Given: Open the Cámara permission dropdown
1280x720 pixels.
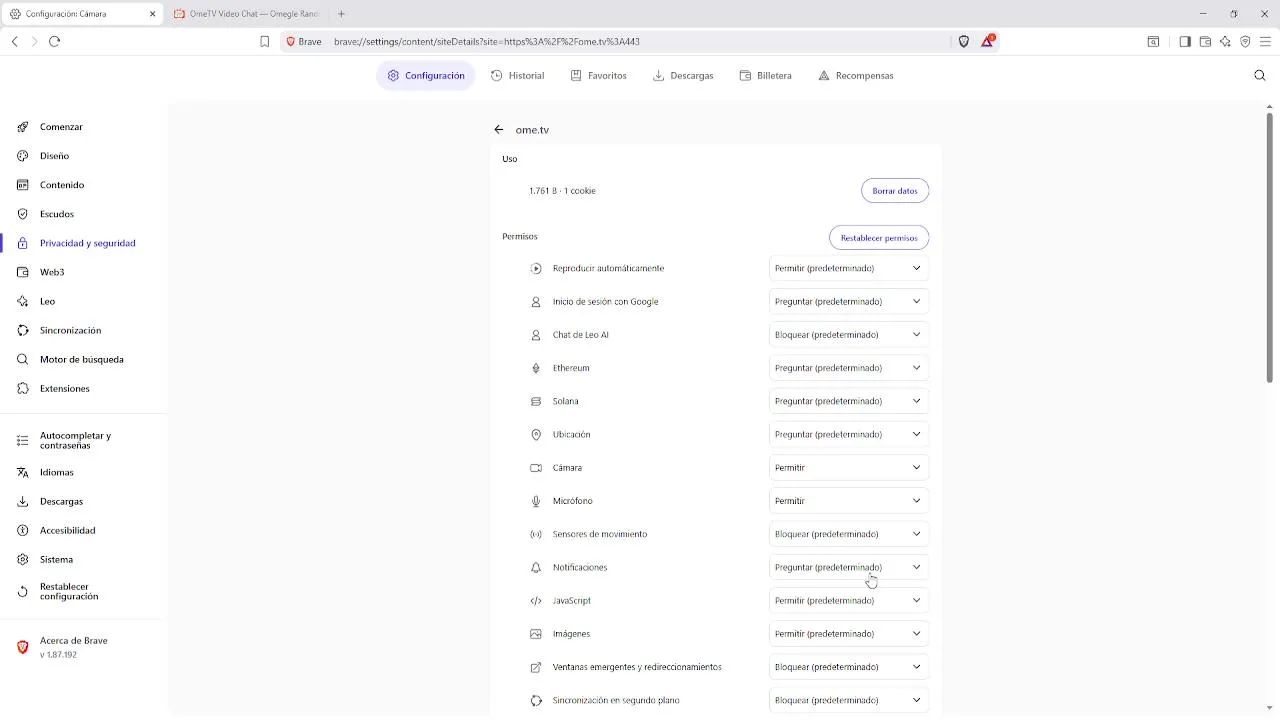Looking at the screenshot, I should [x=848, y=467].
